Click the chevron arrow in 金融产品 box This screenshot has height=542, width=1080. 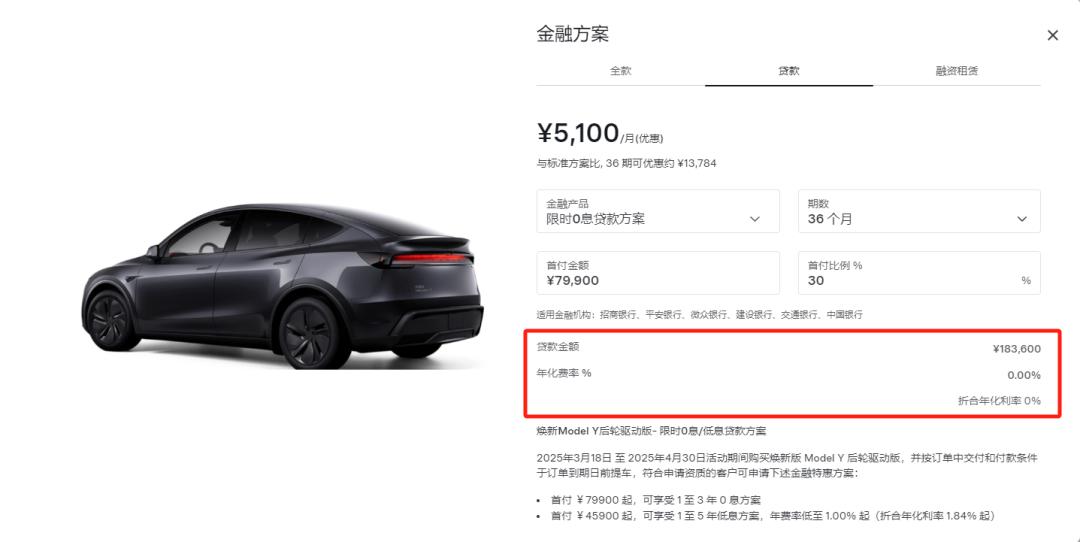point(755,219)
